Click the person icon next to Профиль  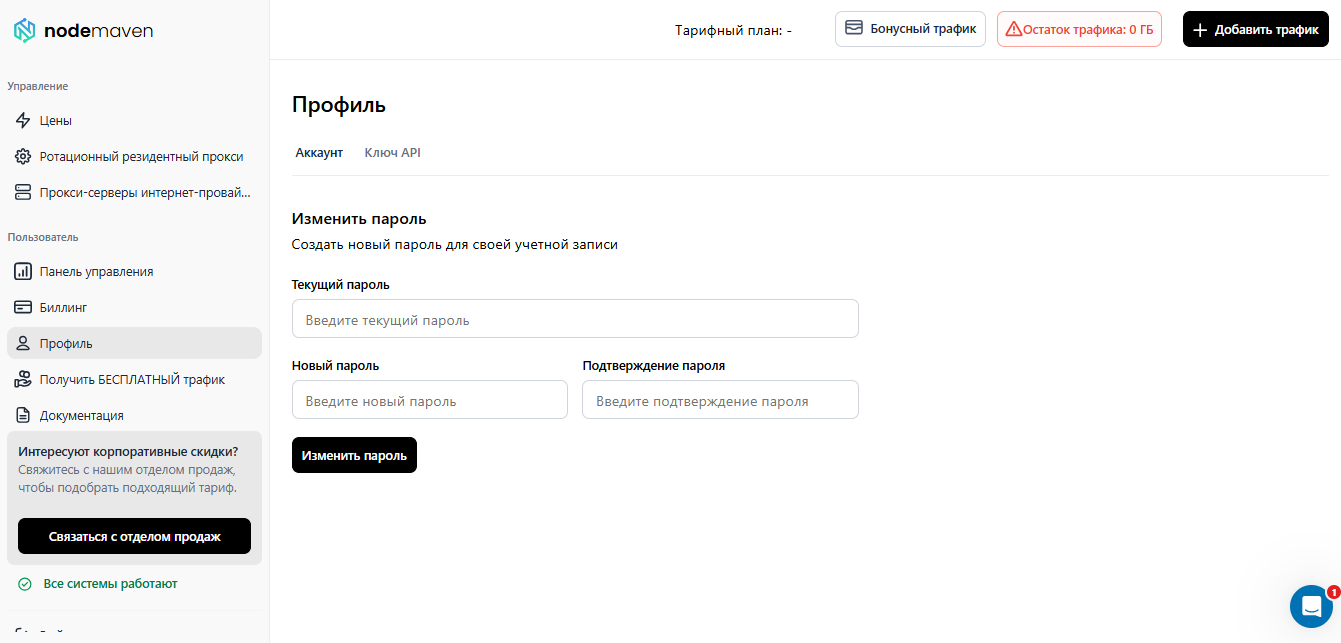(23, 344)
